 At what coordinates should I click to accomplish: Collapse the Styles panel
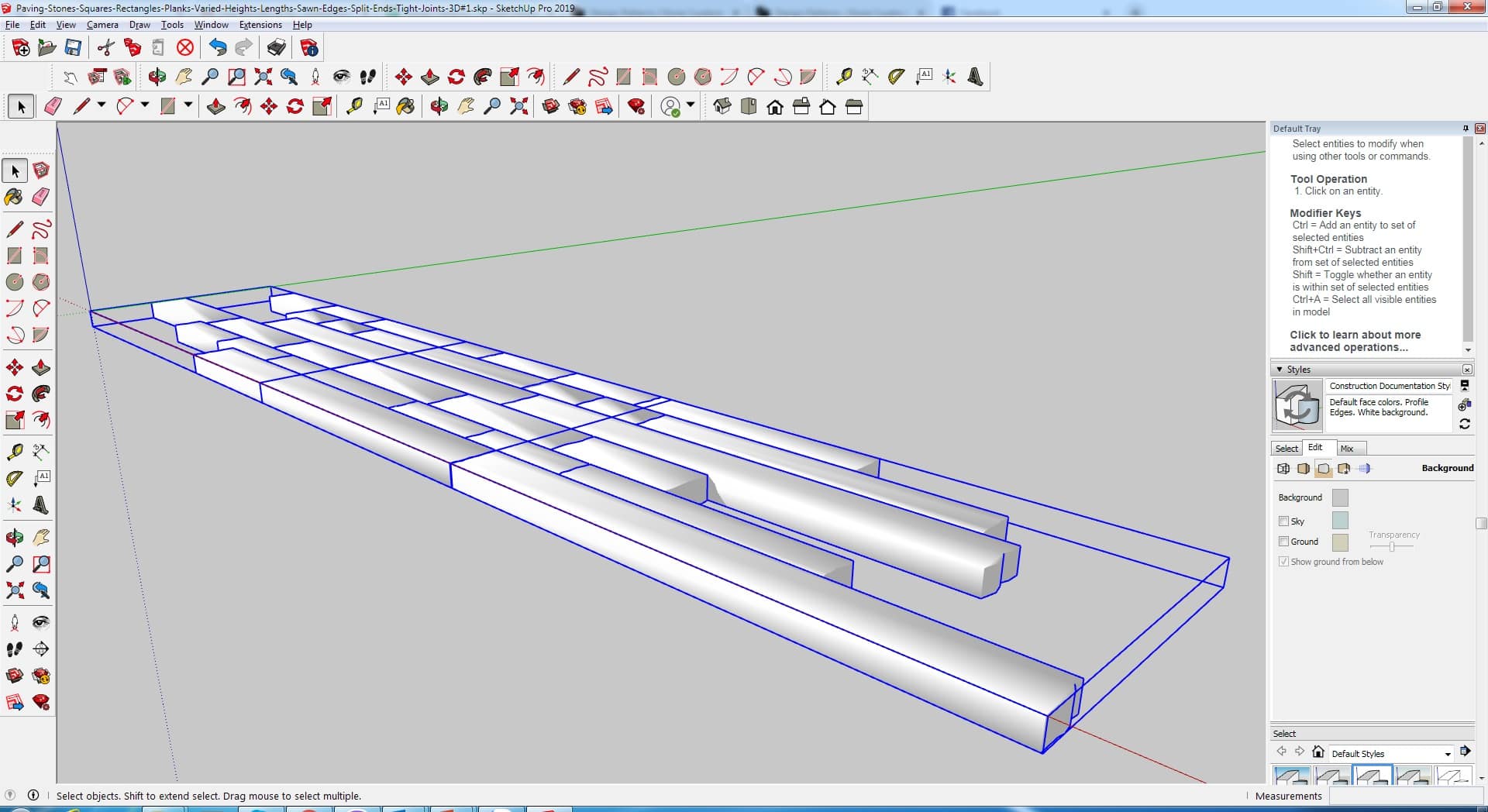tap(1280, 370)
